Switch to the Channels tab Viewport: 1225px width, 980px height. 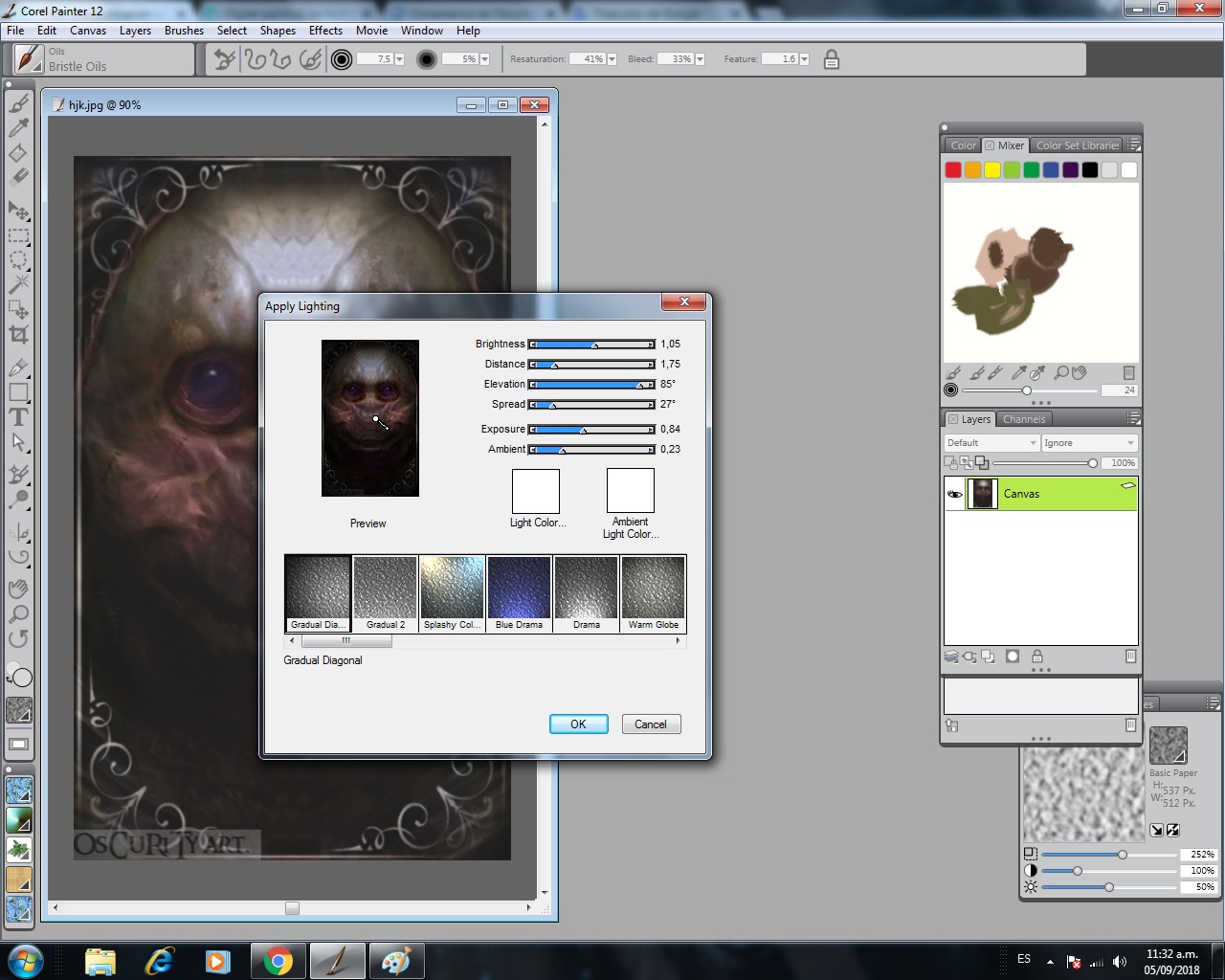point(1024,419)
